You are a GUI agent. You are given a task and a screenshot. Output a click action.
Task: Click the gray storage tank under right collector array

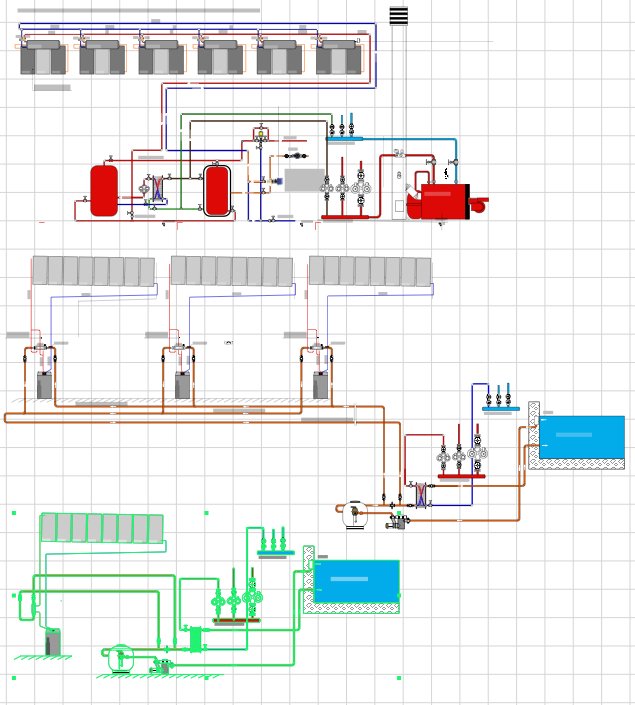click(320, 385)
